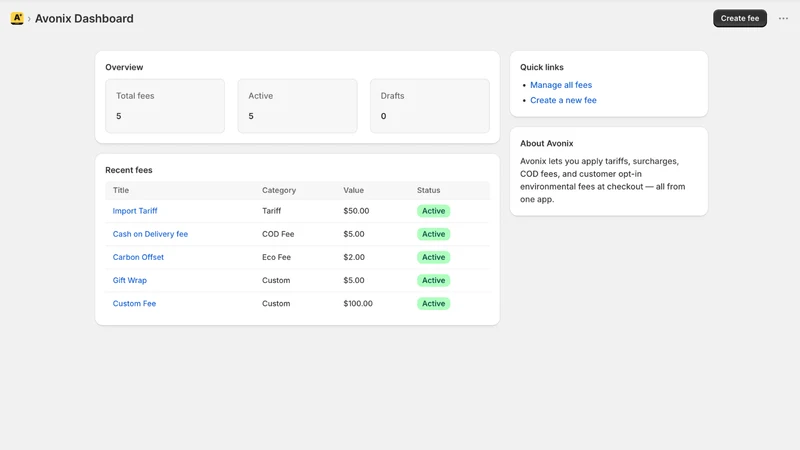The image size is (800, 450).
Task: Click the Overview heading
Action: point(124,67)
